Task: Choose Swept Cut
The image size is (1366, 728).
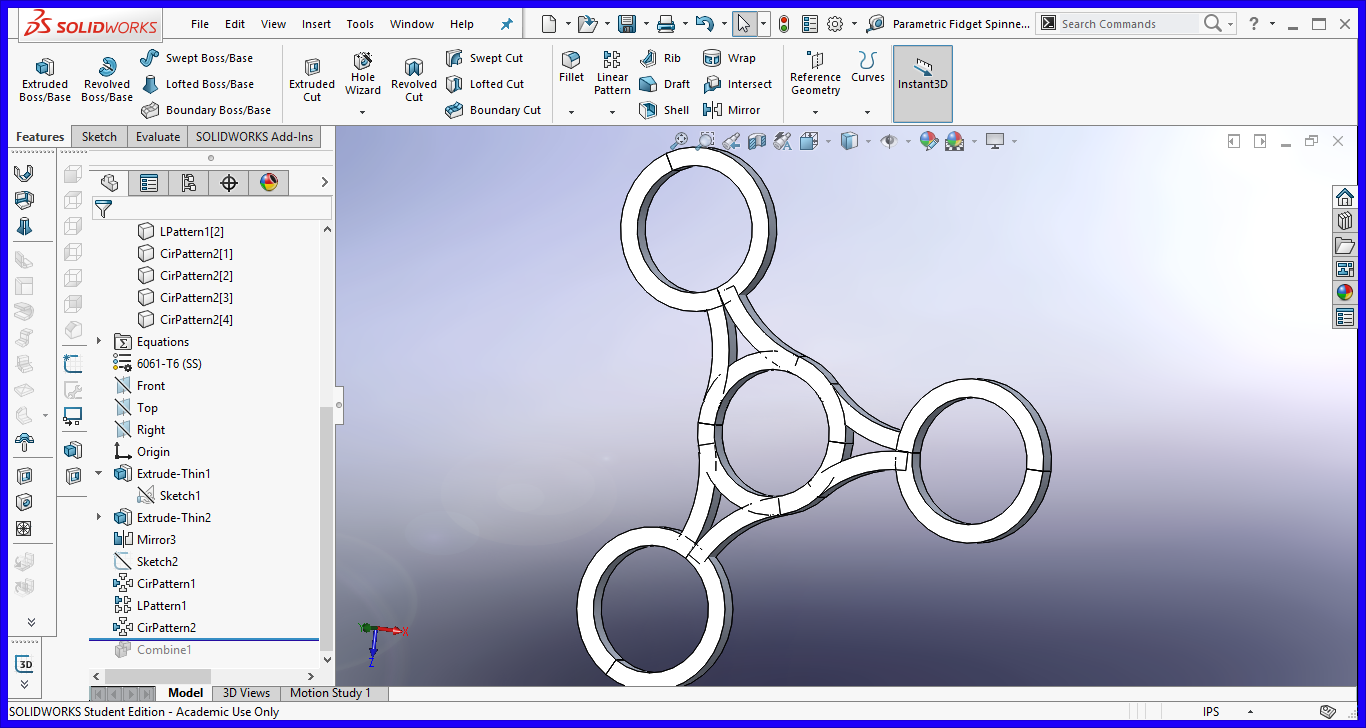Action: [485, 58]
